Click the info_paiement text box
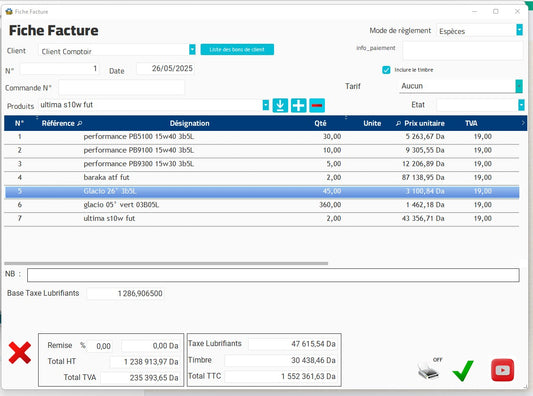Viewport: 533px width, 396px height. tap(463, 51)
